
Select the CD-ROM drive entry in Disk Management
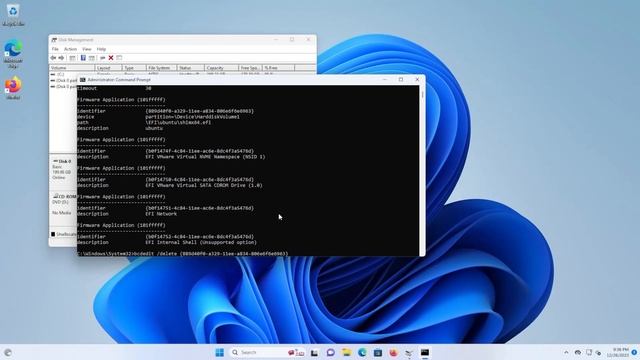click(64, 197)
